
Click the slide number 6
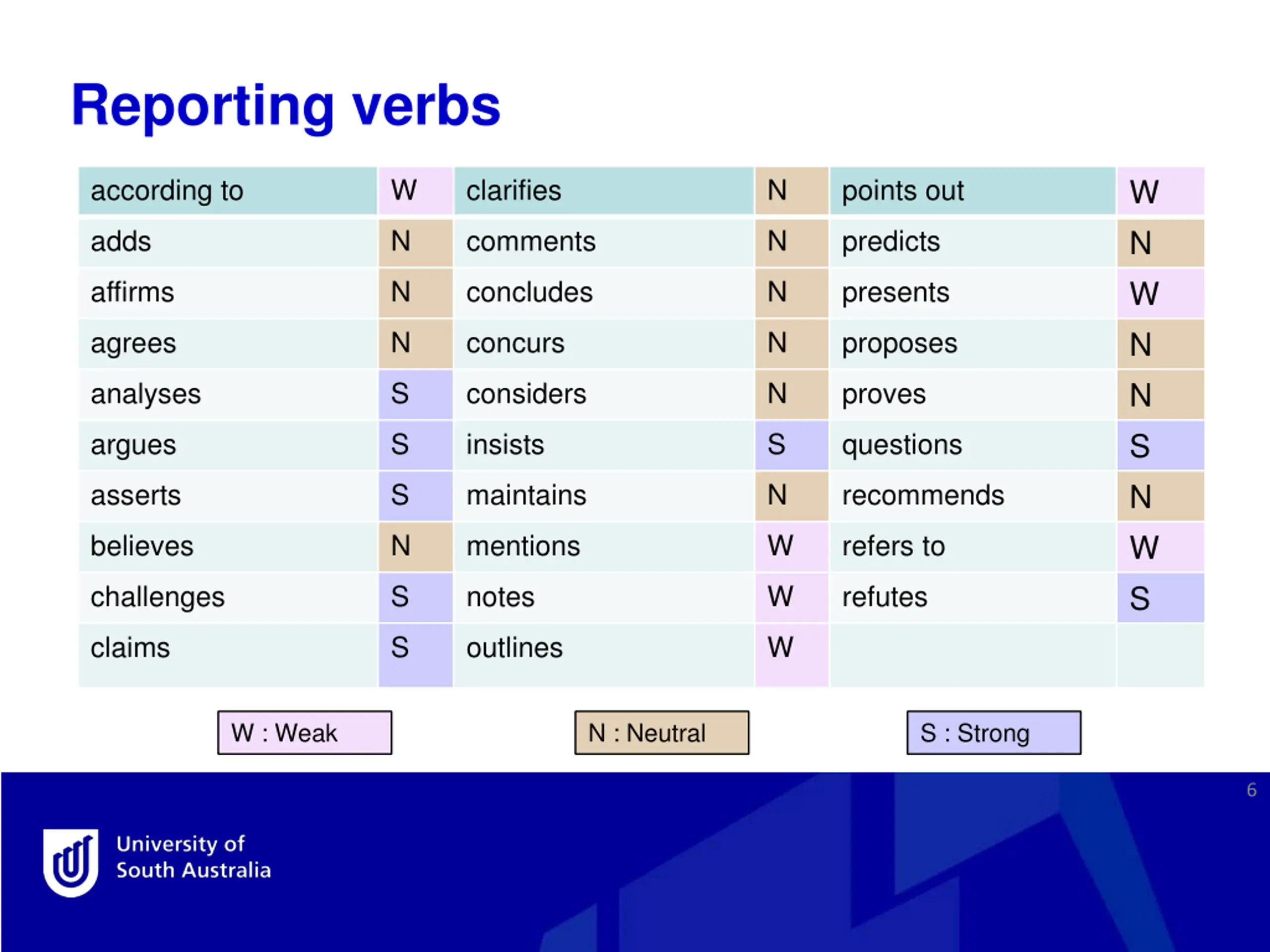[x=1252, y=790]
